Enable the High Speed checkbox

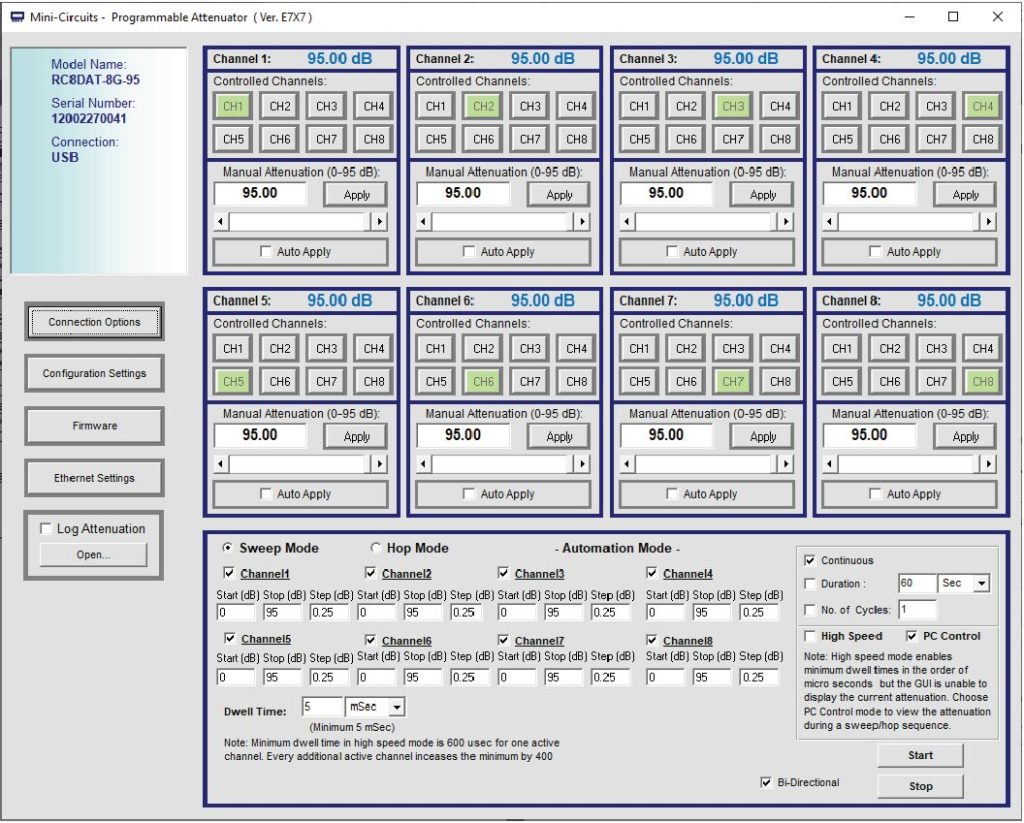810,636
